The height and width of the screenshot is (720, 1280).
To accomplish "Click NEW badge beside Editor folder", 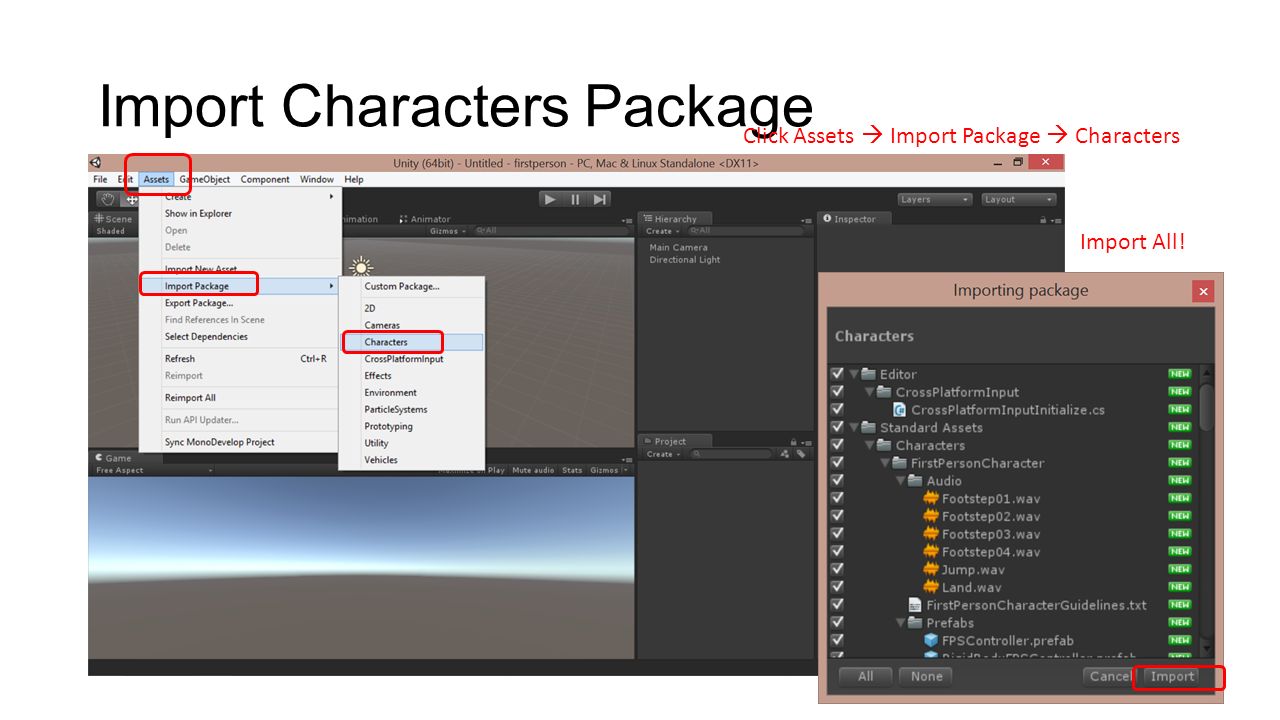I will (1180, 374).
